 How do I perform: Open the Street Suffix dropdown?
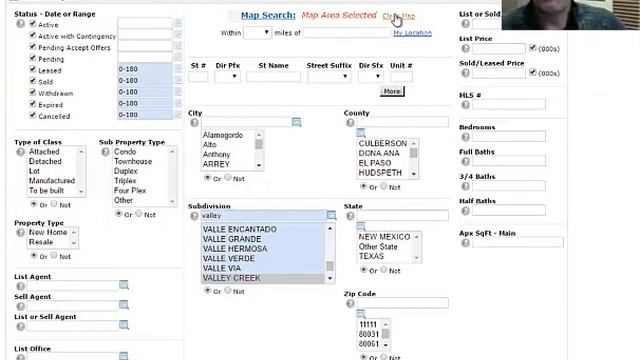tap(329, 76)
